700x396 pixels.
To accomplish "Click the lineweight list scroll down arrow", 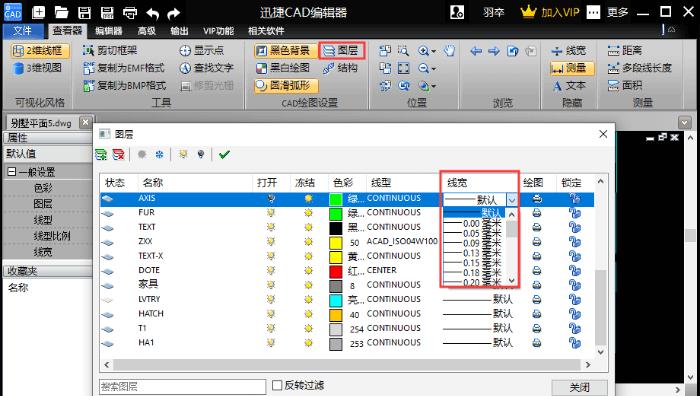I will pos(512,280).
